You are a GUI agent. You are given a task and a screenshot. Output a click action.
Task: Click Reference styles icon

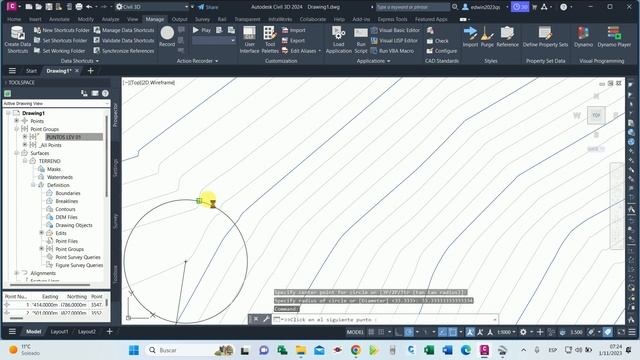point(507,37)
